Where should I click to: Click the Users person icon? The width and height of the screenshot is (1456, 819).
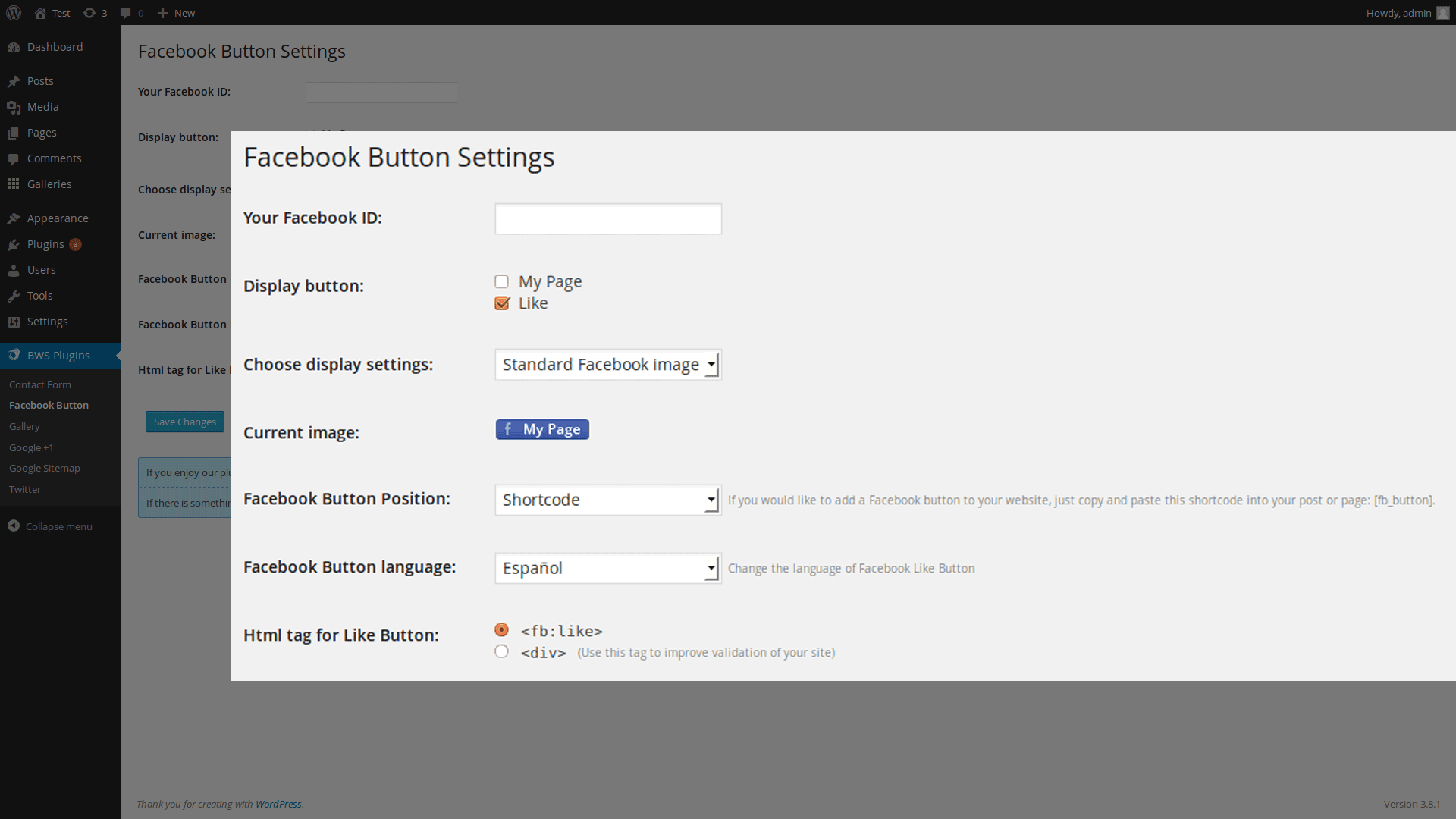14,270
